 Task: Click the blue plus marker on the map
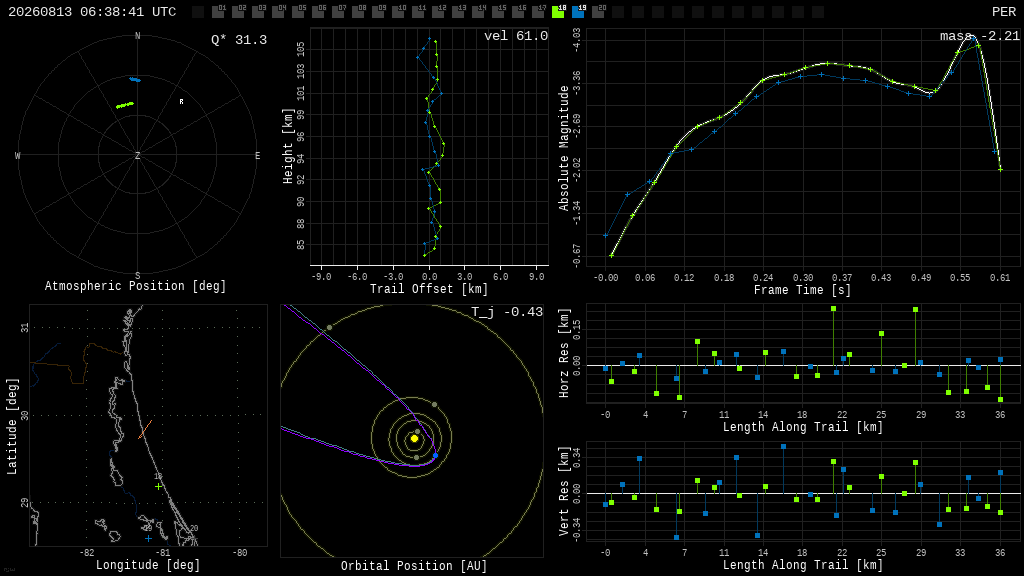[148, 539]
